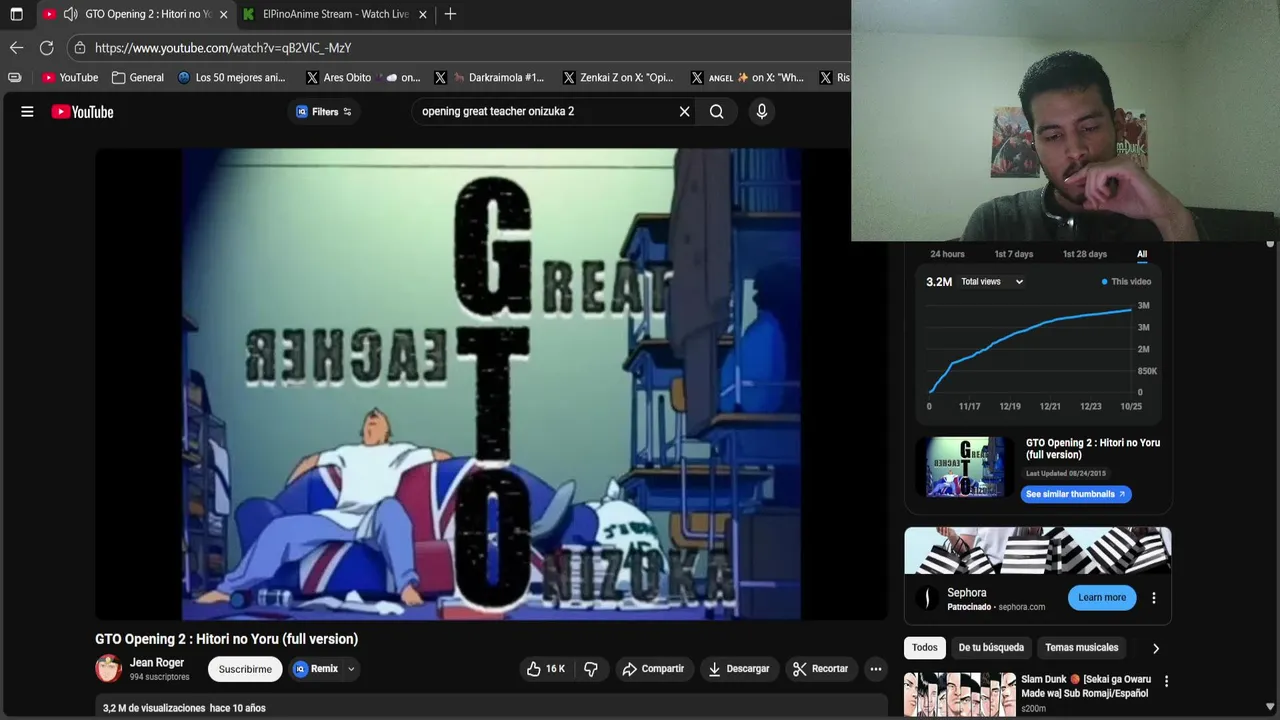
Task: Click the Compartir share button
Action: [x=653, y=669]
